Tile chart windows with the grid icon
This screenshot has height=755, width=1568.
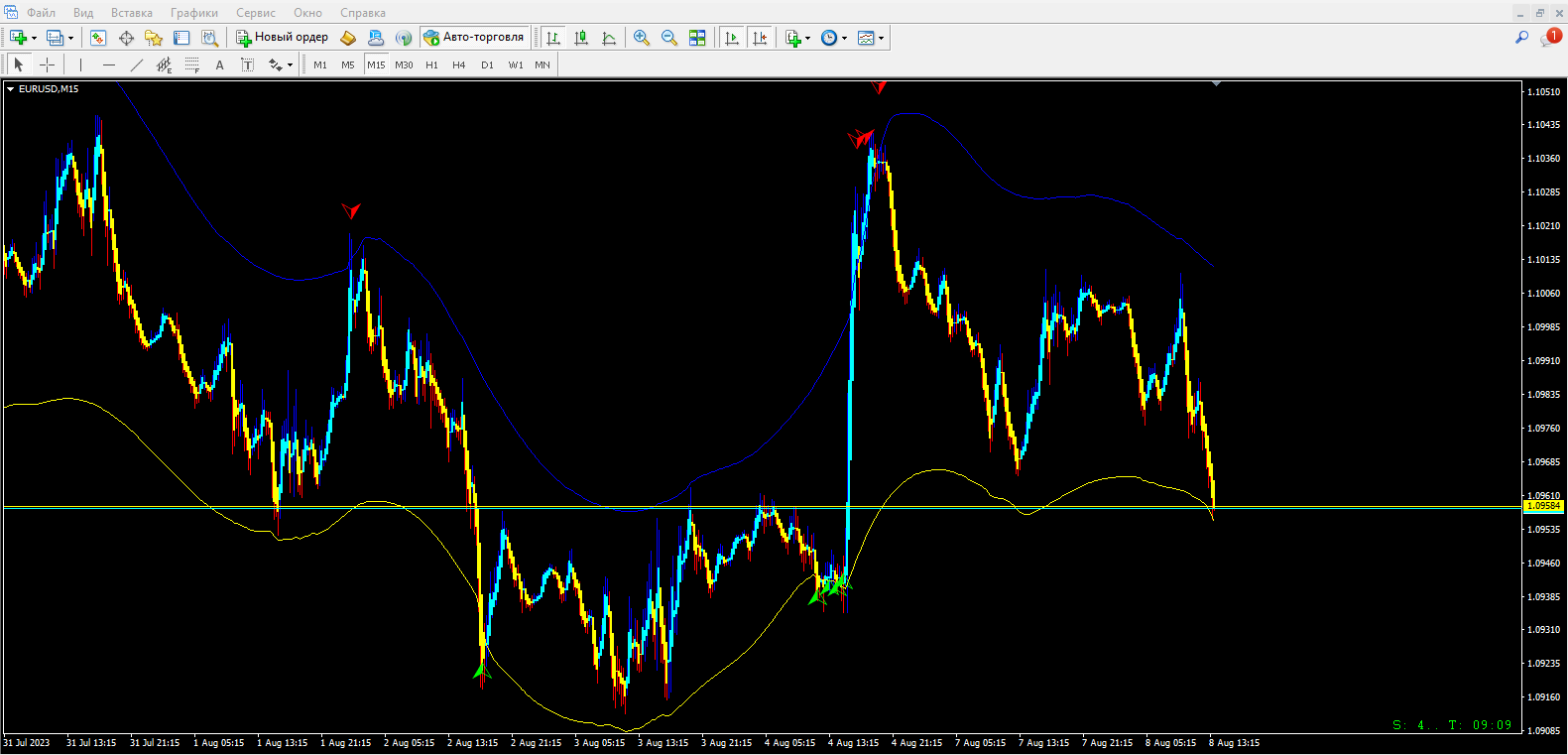tap(697, 38)
